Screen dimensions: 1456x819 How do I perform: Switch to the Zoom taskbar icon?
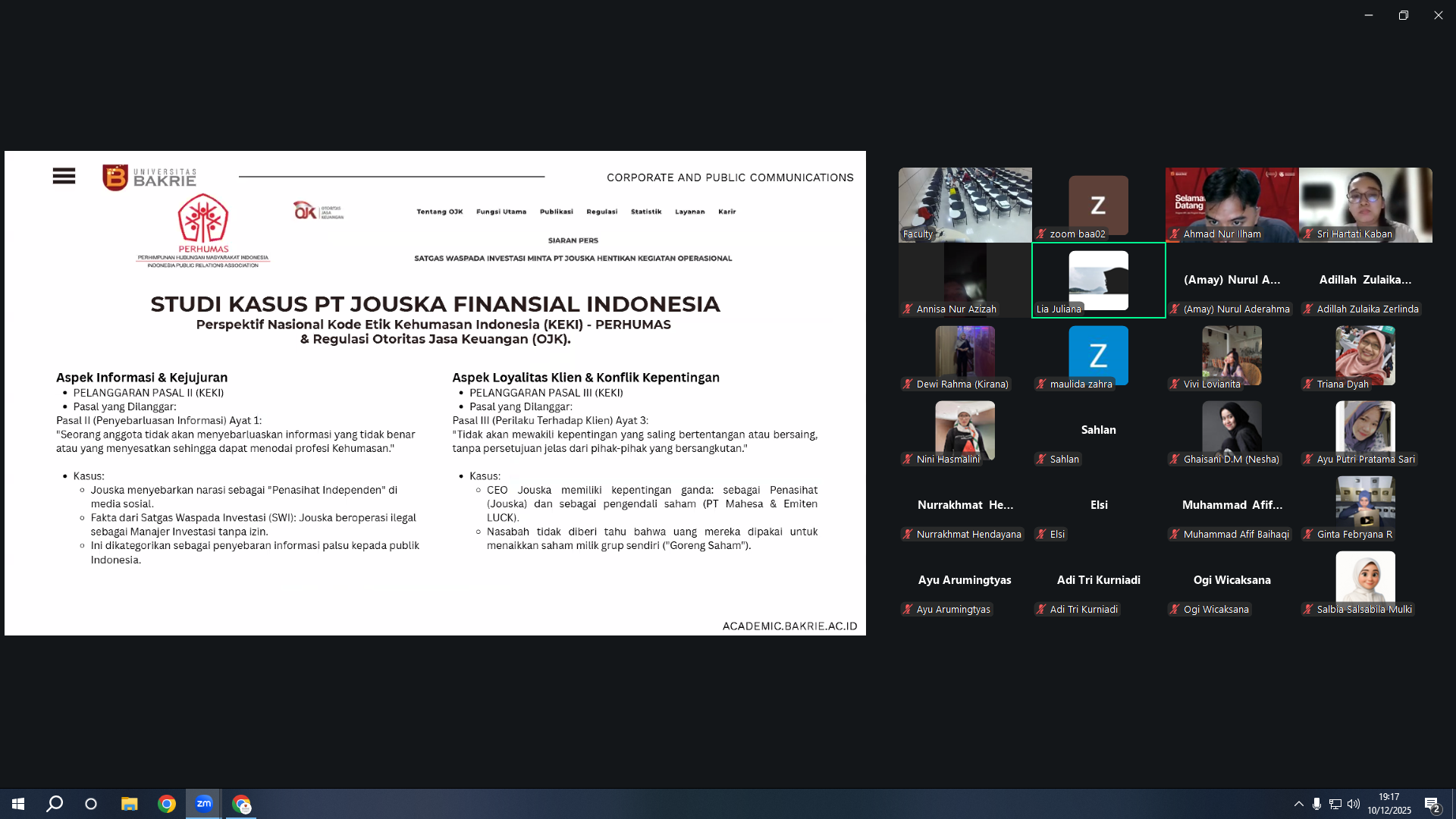coord(204,804)
